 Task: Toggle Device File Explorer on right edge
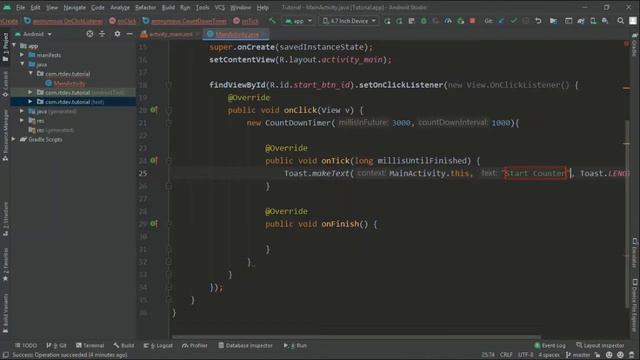pos(635,306)
